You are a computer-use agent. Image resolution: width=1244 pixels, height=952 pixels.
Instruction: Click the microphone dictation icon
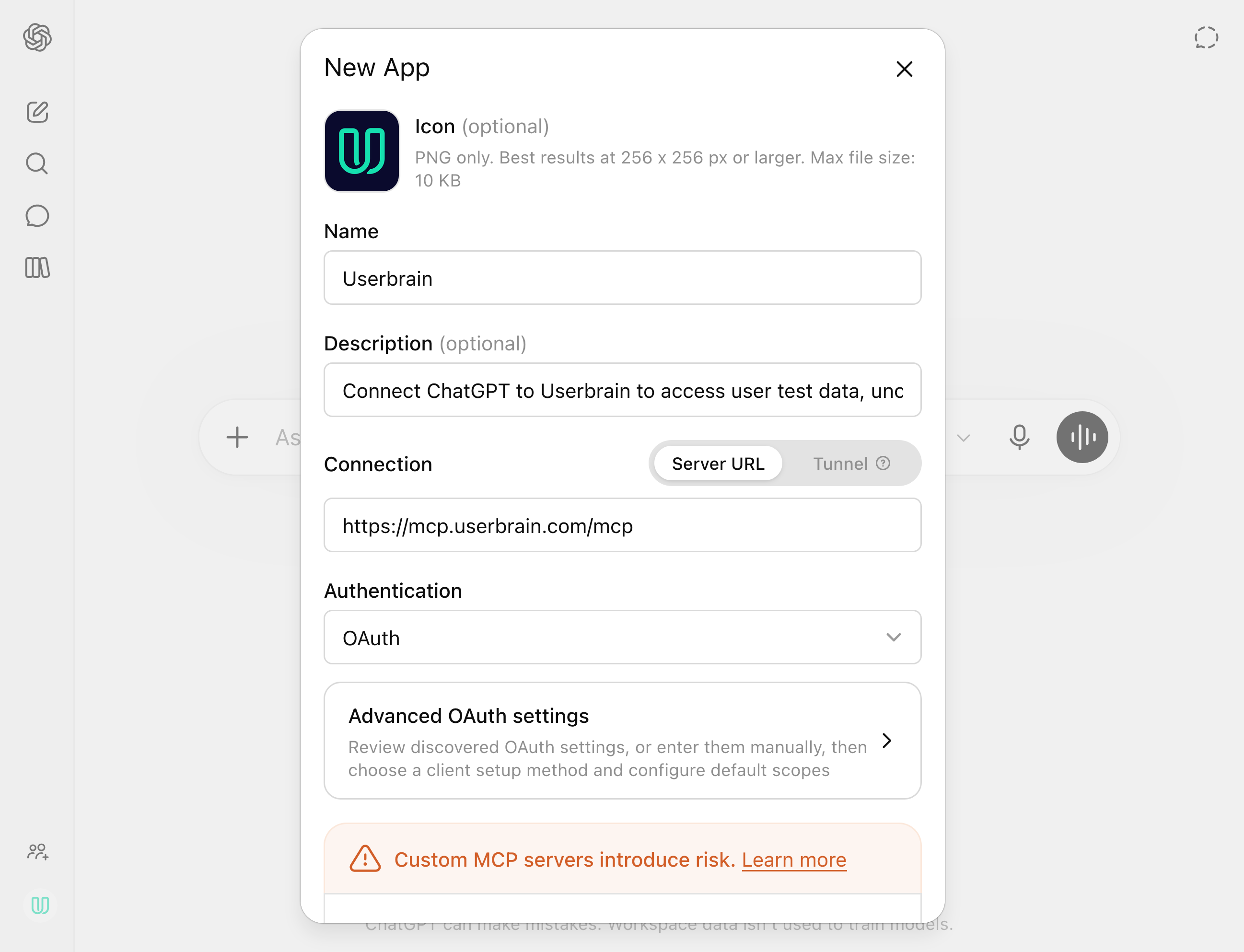[x=1019, y=437]
